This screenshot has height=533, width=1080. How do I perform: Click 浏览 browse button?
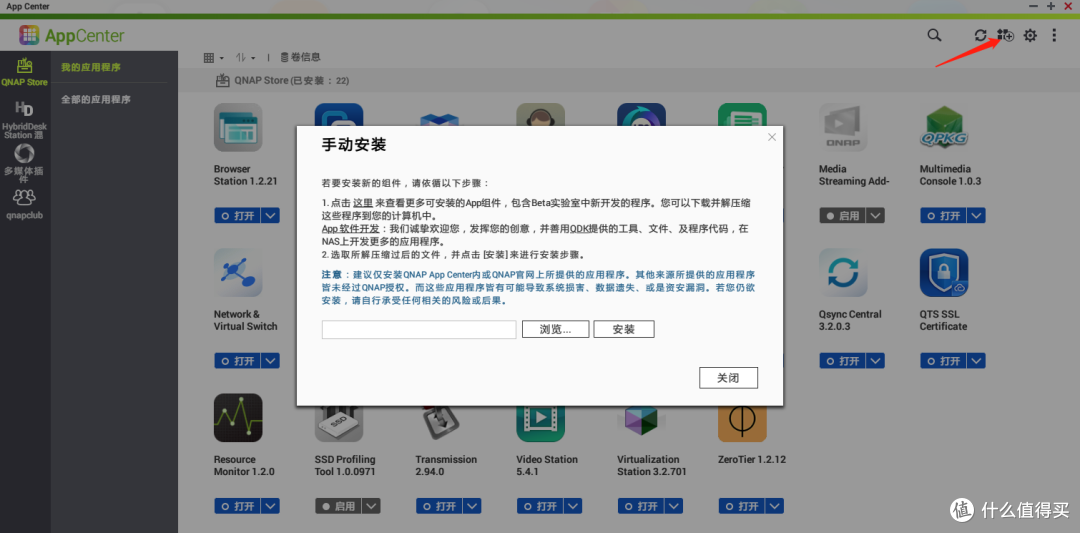click(555, 329)
